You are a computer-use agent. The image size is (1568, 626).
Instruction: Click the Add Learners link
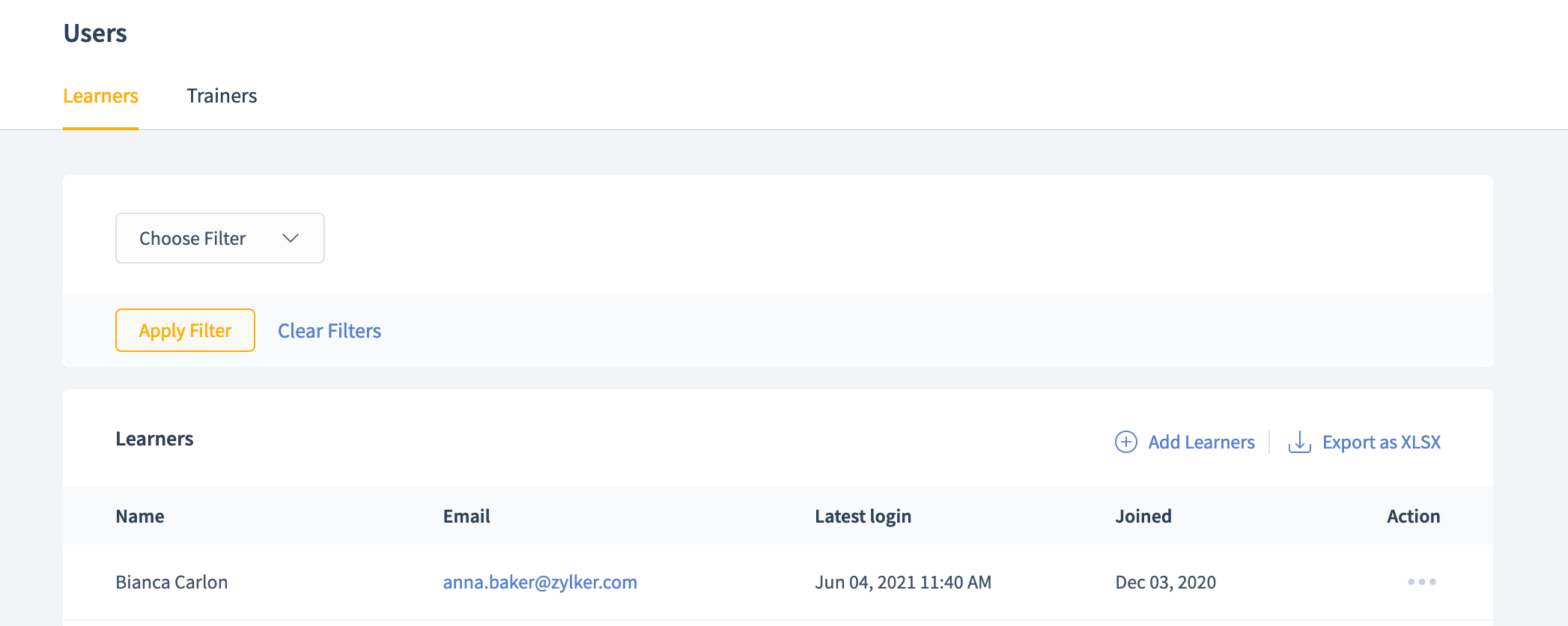click(1201, 443)
